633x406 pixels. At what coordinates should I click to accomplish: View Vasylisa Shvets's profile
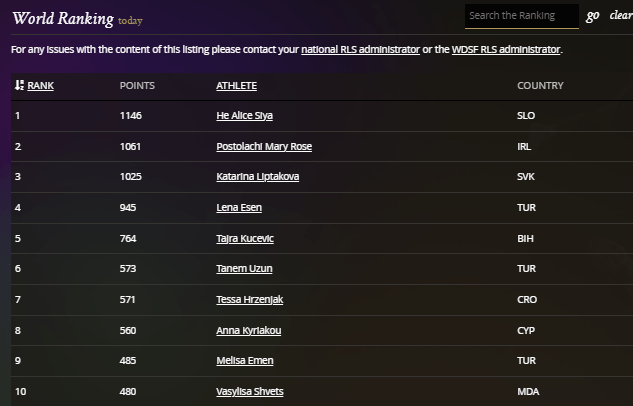pos(252,390)
